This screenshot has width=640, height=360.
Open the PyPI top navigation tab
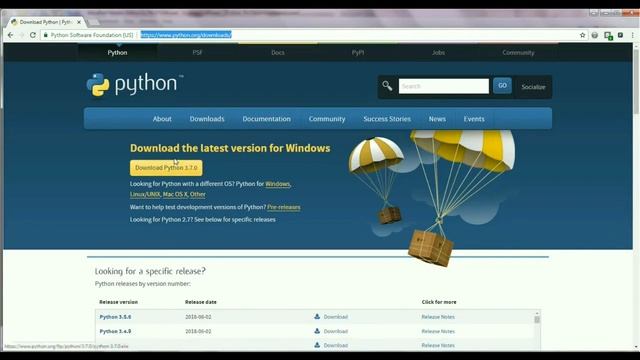tap(358, 53)
